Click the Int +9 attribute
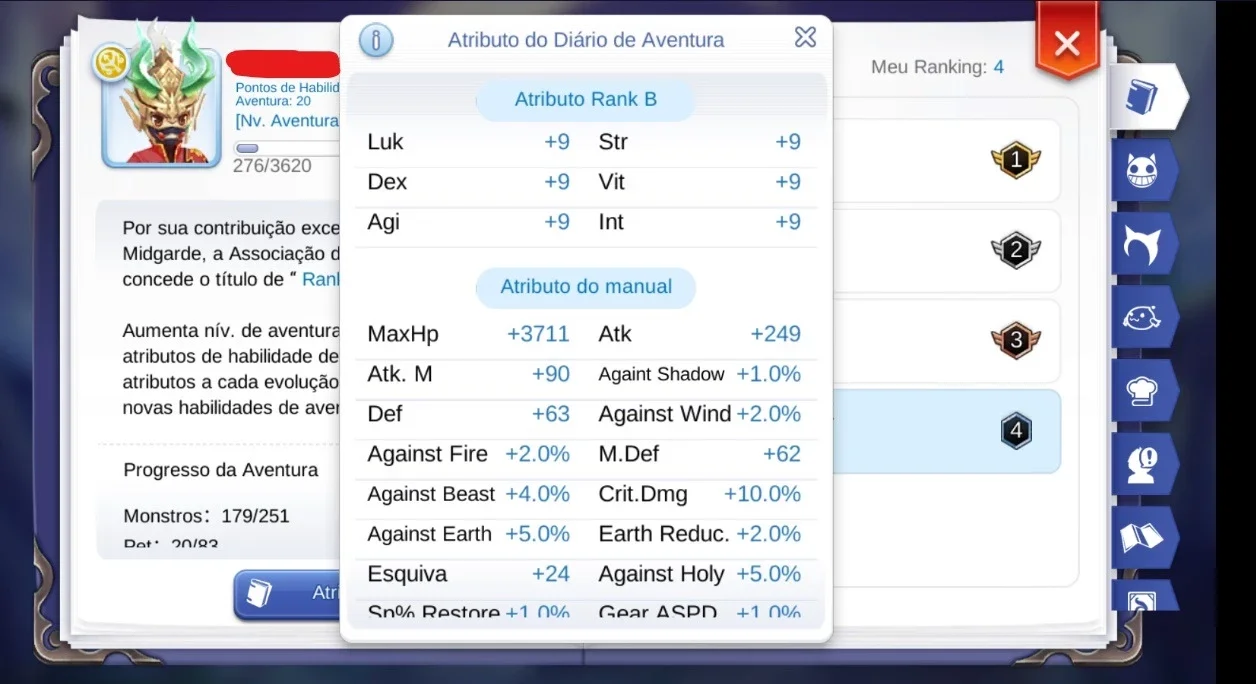Screen dimensions: 1256x684 pos(700,222)
